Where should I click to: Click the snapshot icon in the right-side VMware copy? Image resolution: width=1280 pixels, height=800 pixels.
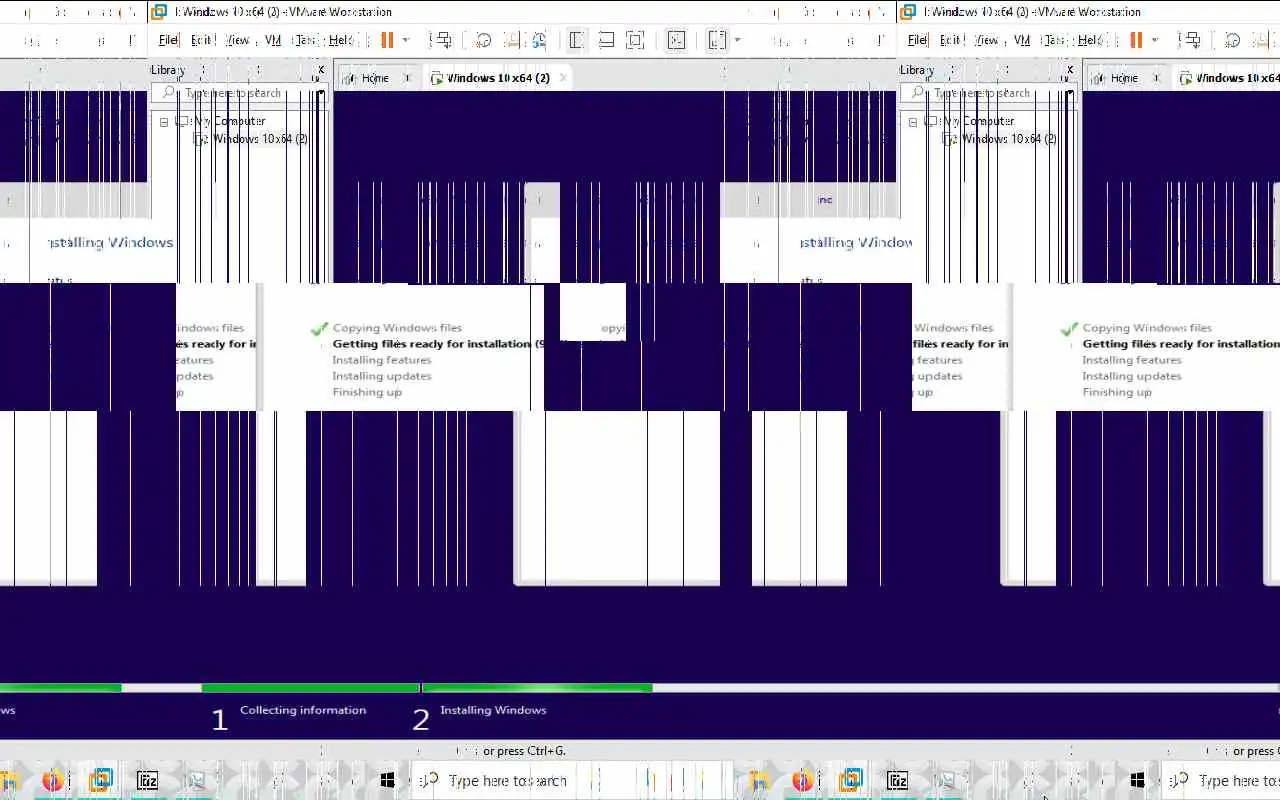(1232, 40)
